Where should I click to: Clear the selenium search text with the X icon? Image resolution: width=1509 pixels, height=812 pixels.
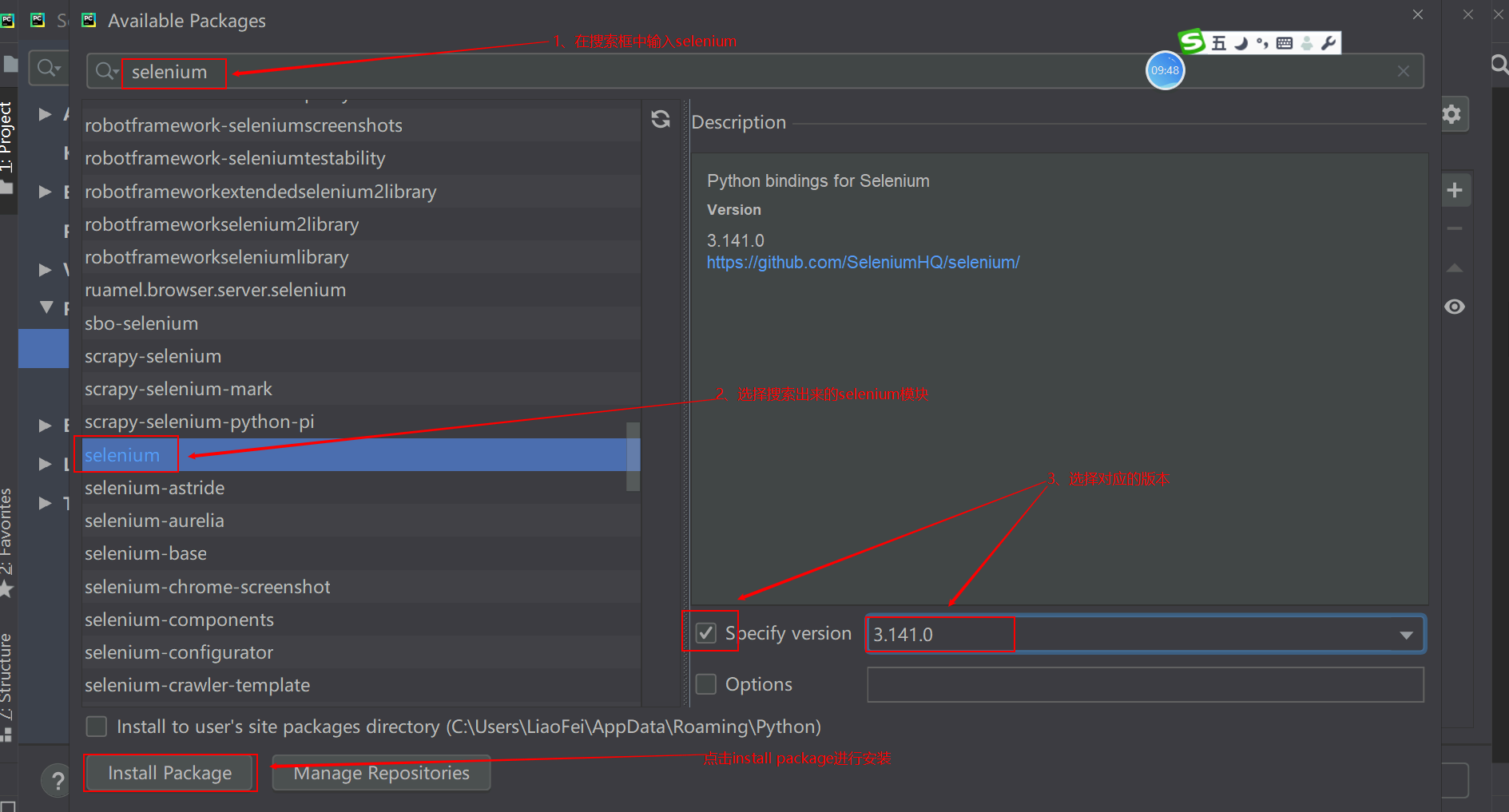1404,71
